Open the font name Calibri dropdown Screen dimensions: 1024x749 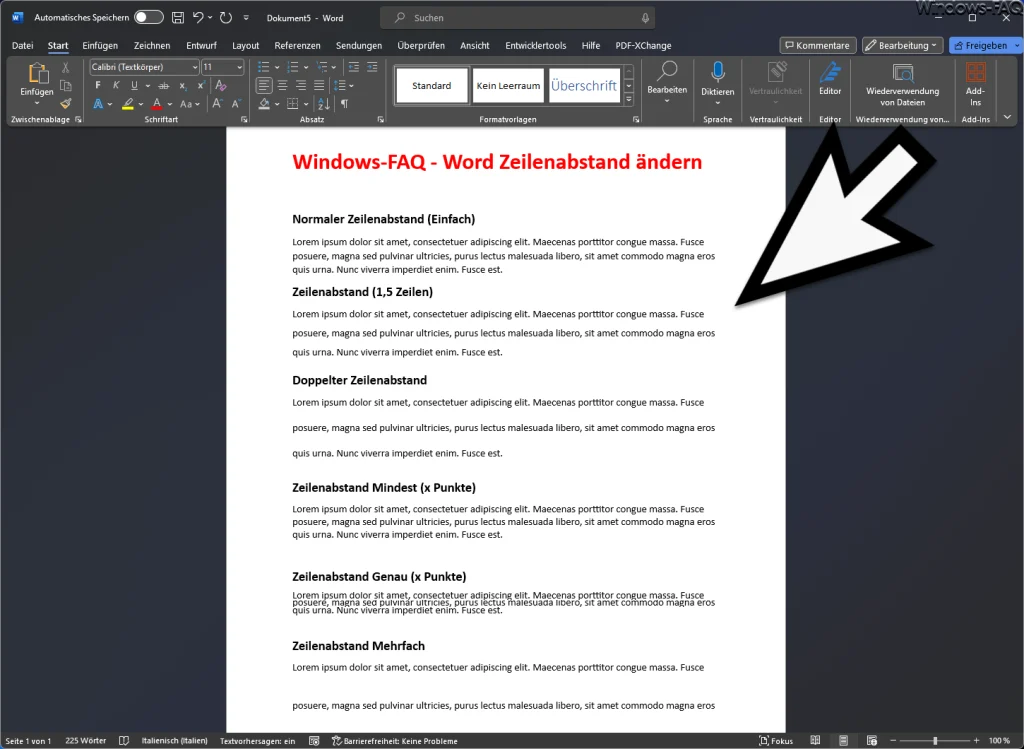[x=195, y=67]
